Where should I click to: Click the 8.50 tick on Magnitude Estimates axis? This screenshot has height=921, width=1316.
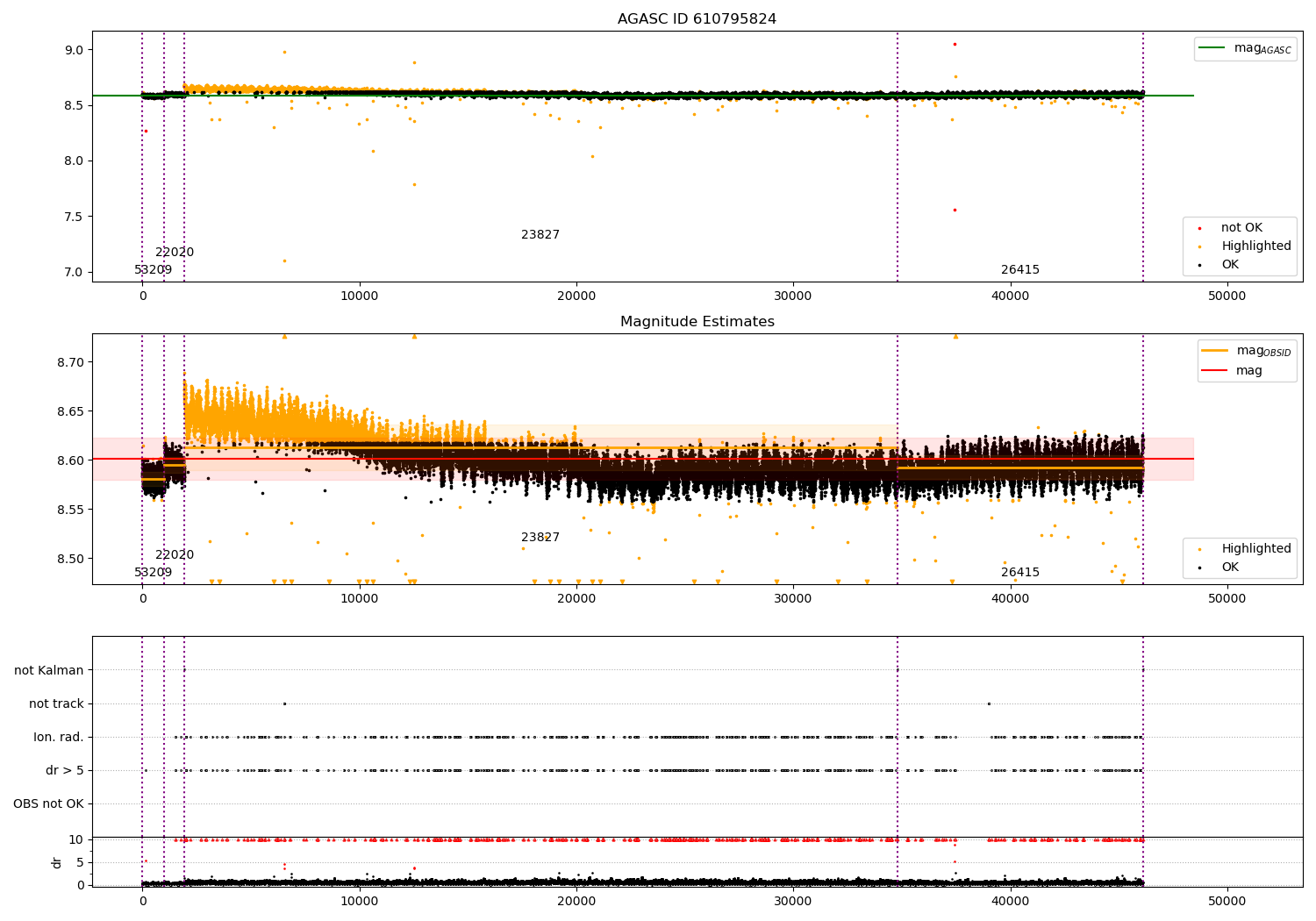pos(70,560)
